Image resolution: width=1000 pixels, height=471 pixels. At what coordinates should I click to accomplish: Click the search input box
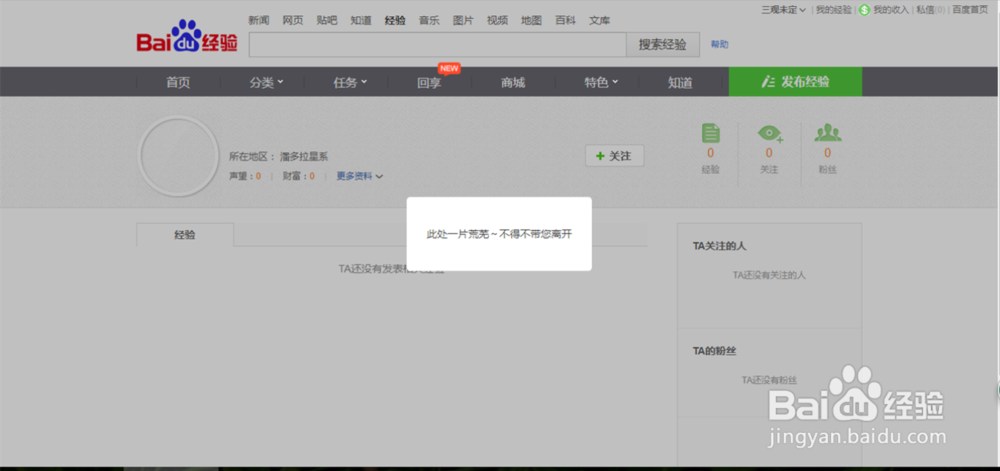pyautogui.click(x=438, y=45)
